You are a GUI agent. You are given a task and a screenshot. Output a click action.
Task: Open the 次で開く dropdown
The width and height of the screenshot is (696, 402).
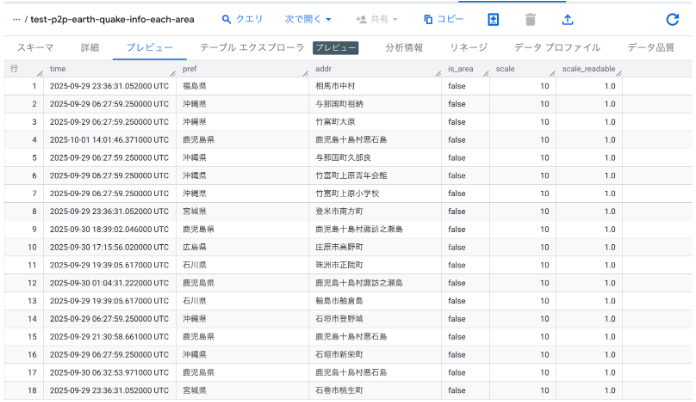[308, 19]
